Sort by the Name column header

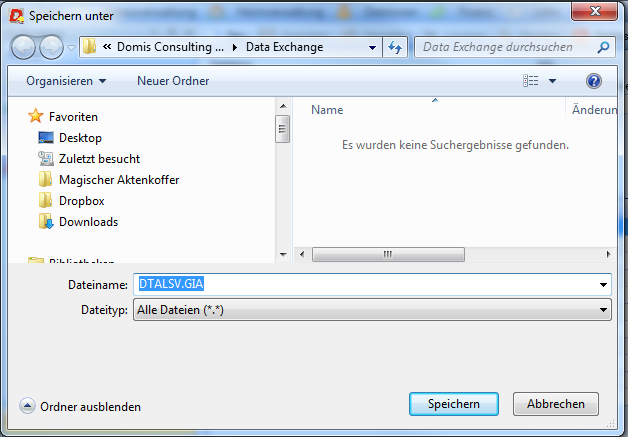pos(327,110)
